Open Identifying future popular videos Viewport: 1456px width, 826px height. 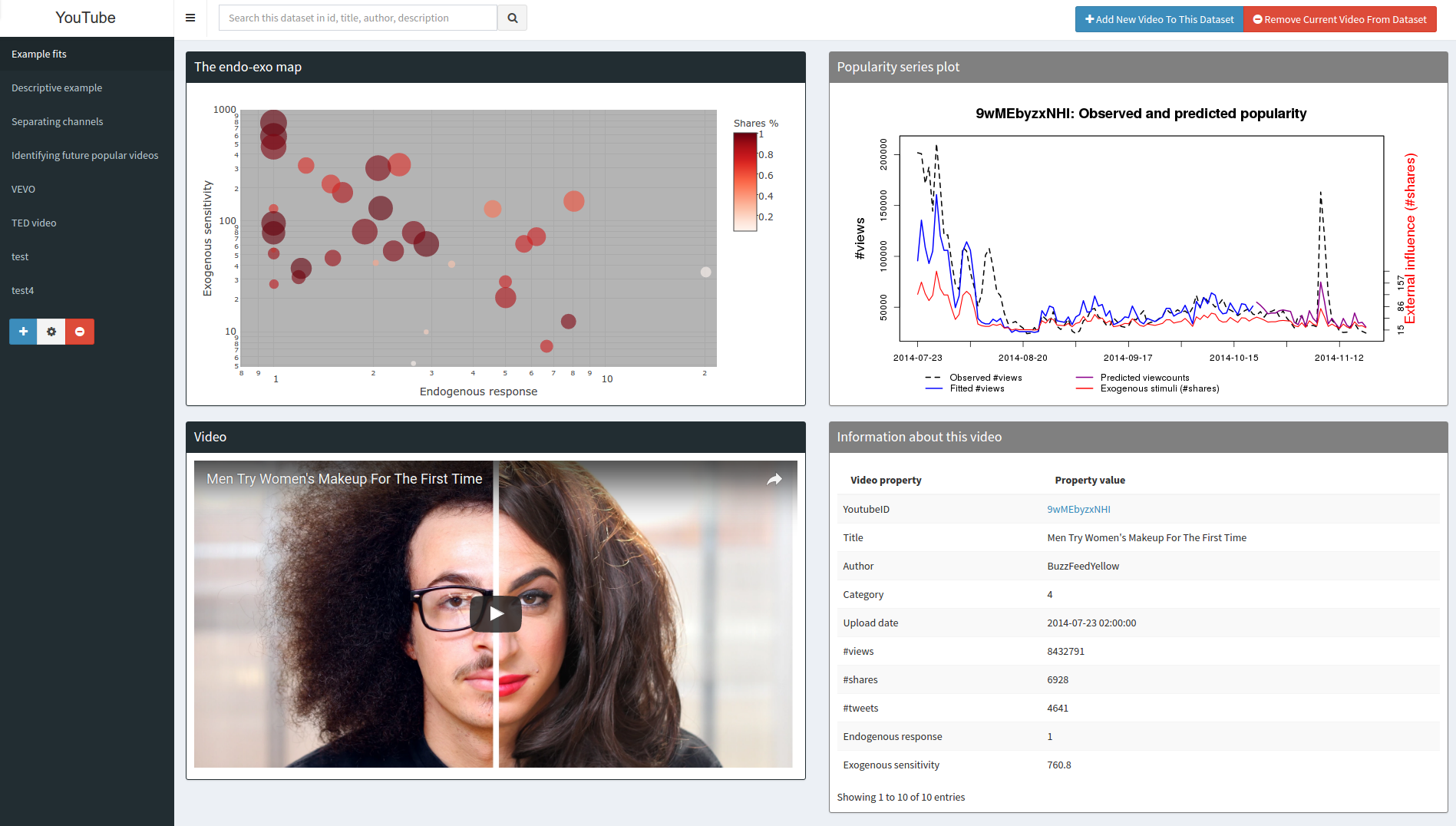pyautogui.click(x=84, y=155)
